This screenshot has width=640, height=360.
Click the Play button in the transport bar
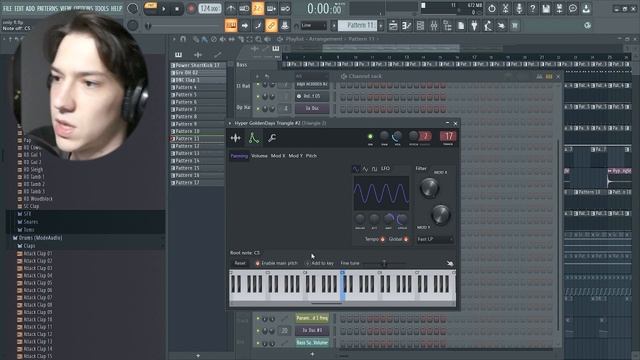pyautogui.click(x=164, y=9)
